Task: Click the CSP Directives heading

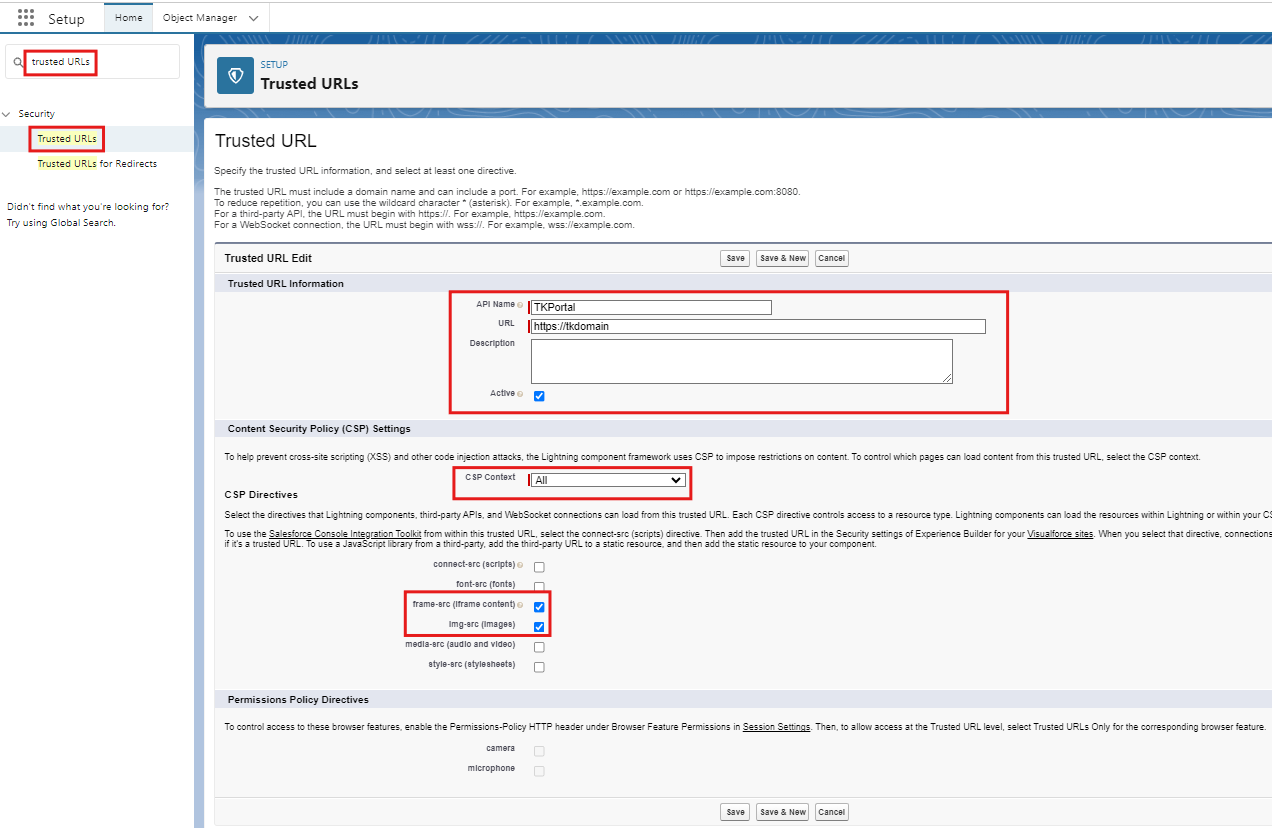Action: tap(261, 495)
